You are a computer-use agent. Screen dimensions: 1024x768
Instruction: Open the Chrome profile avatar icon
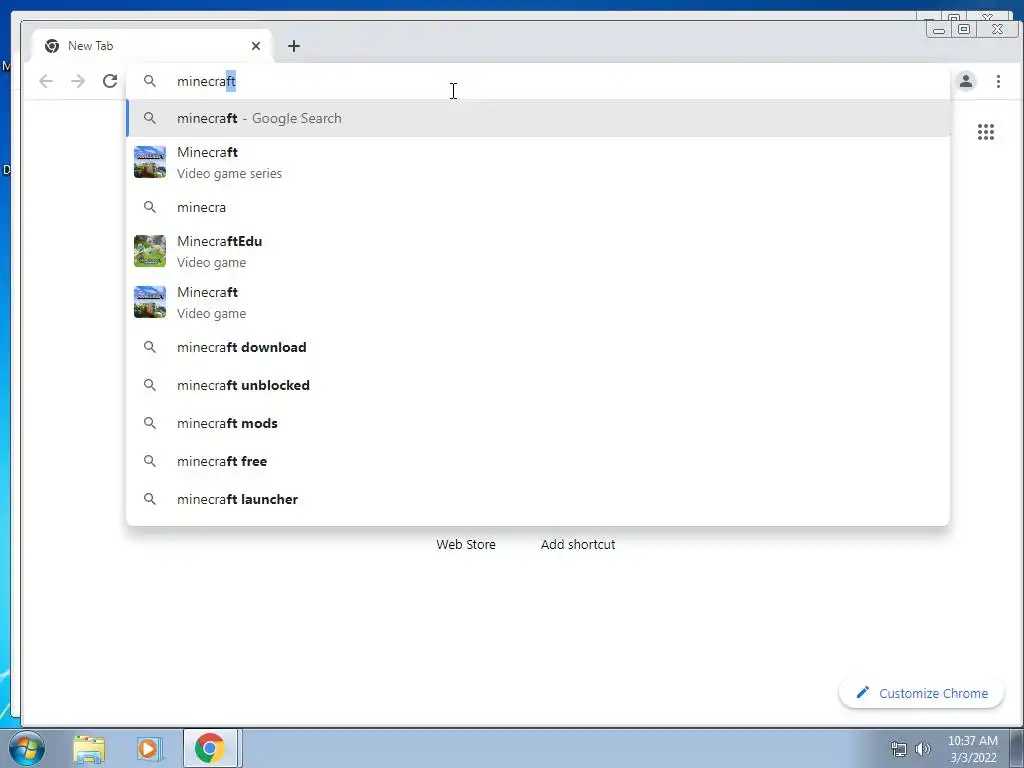click(x=966, y=81)
